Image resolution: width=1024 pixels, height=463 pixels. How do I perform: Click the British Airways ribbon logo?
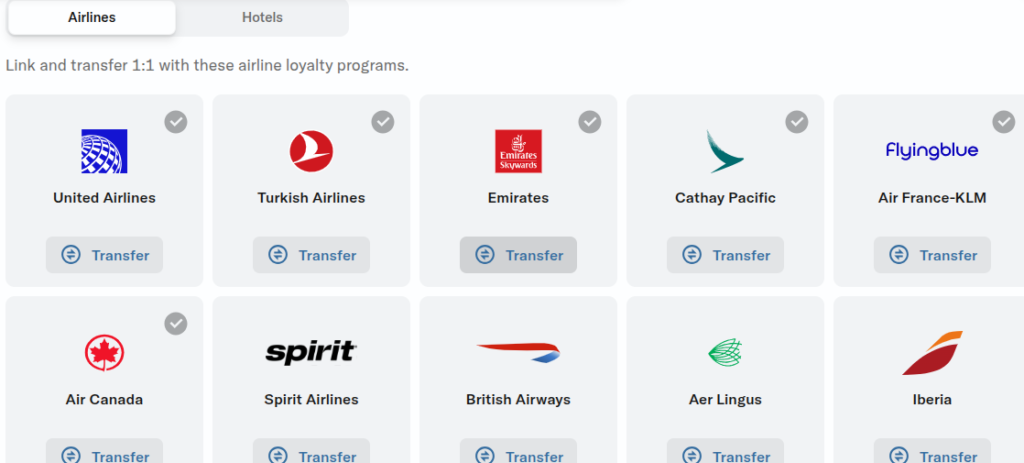(x=518, y=352)
